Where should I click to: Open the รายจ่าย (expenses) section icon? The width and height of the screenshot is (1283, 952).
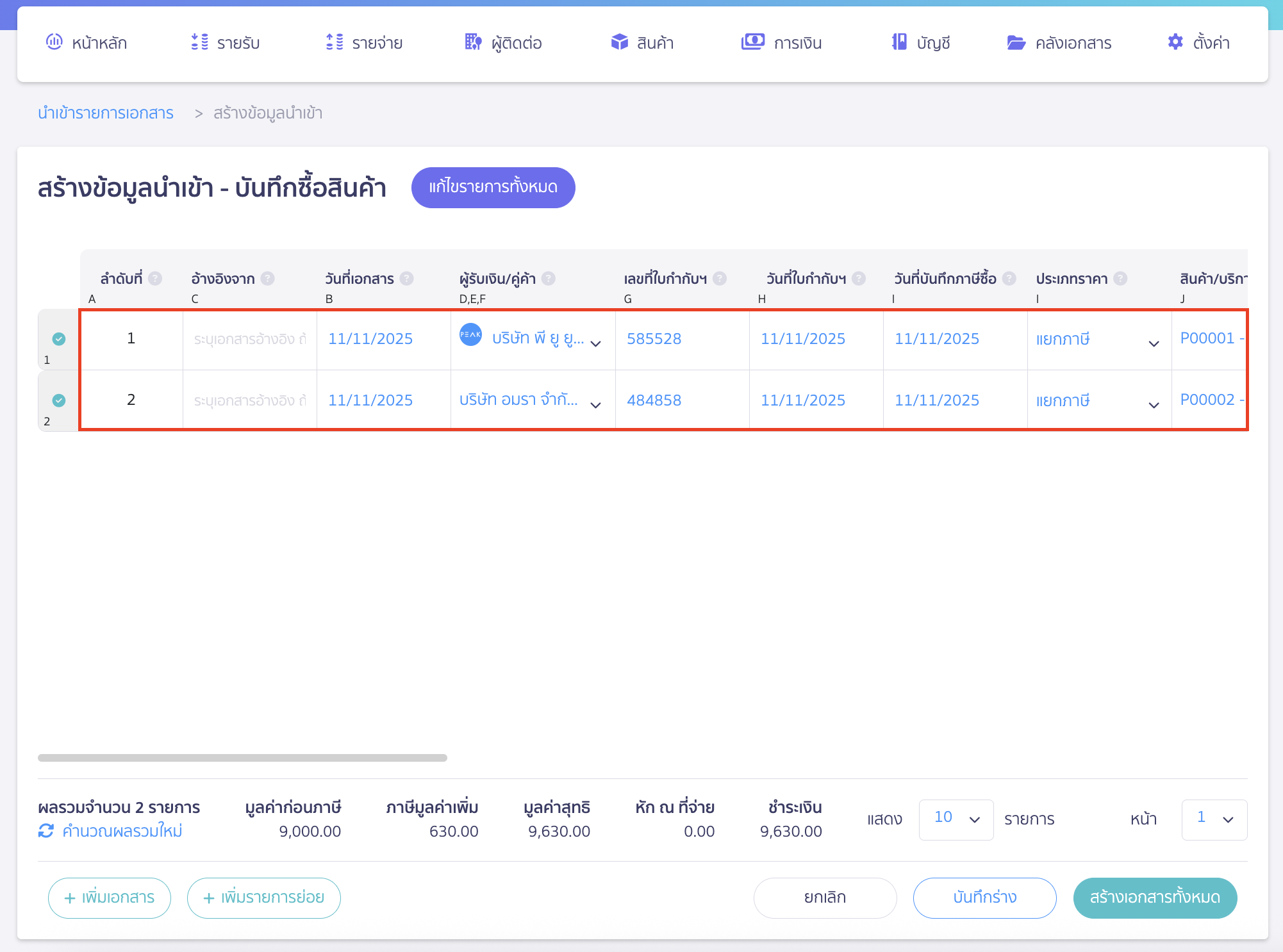pos(334,42)
